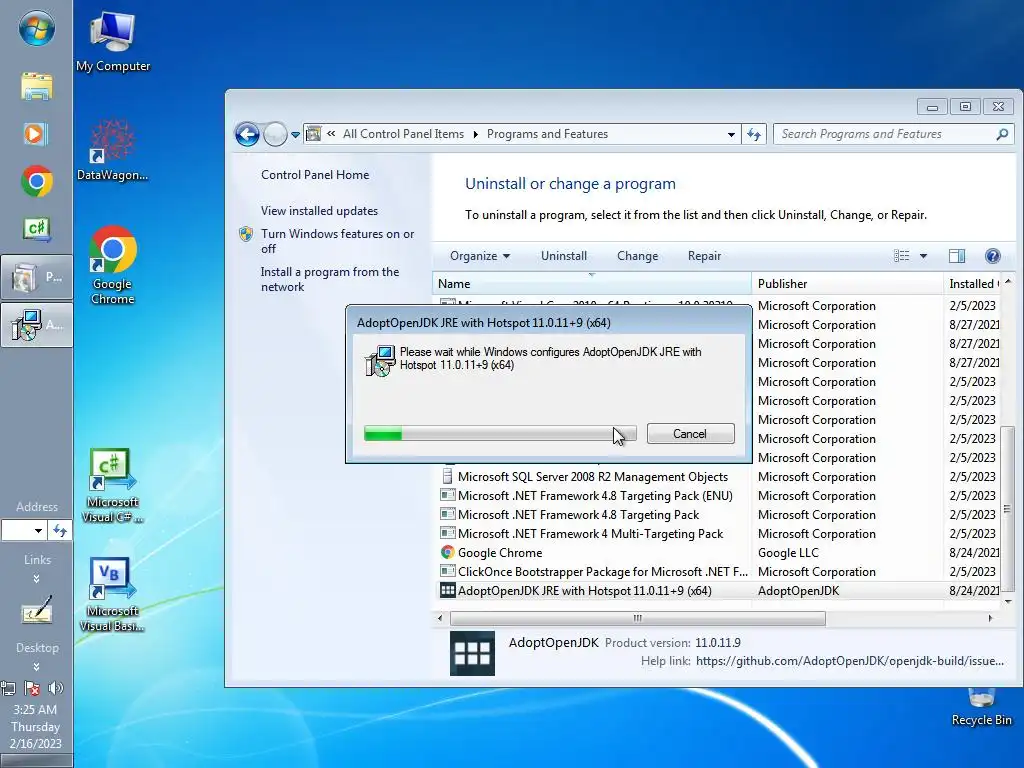Expand the taskbar Address combo box
The height and width of the screenshot is (768, 1024).
[x=39, y=530]
